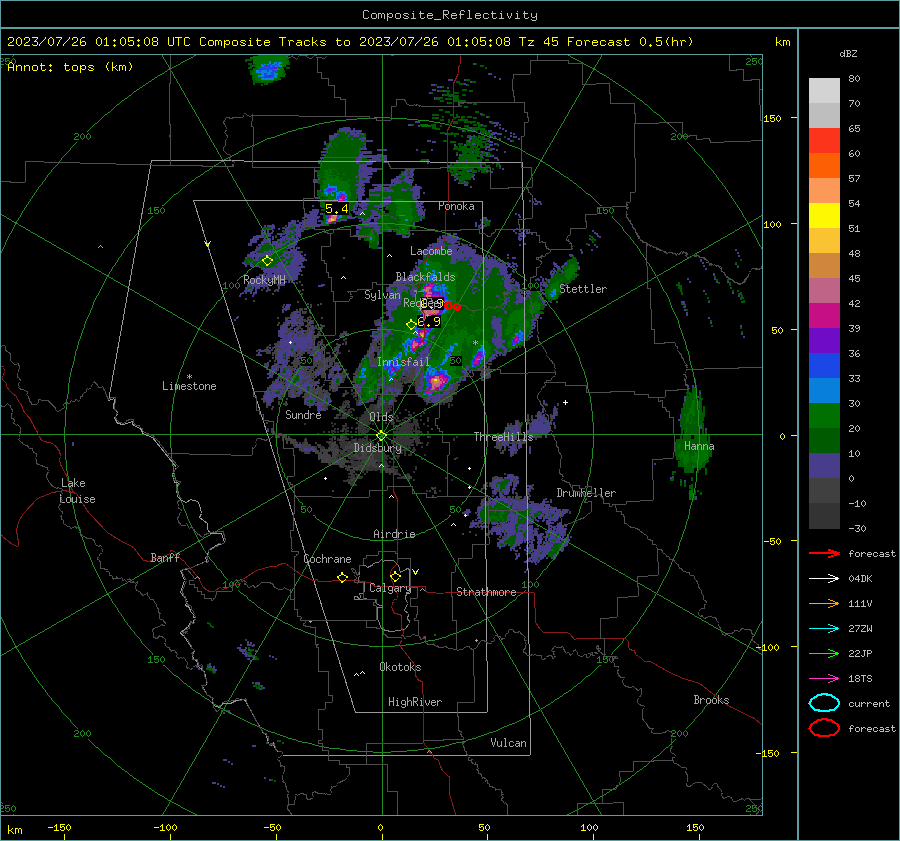Click the purple 39-36 dBZ swatch

(x=824, y=341)
